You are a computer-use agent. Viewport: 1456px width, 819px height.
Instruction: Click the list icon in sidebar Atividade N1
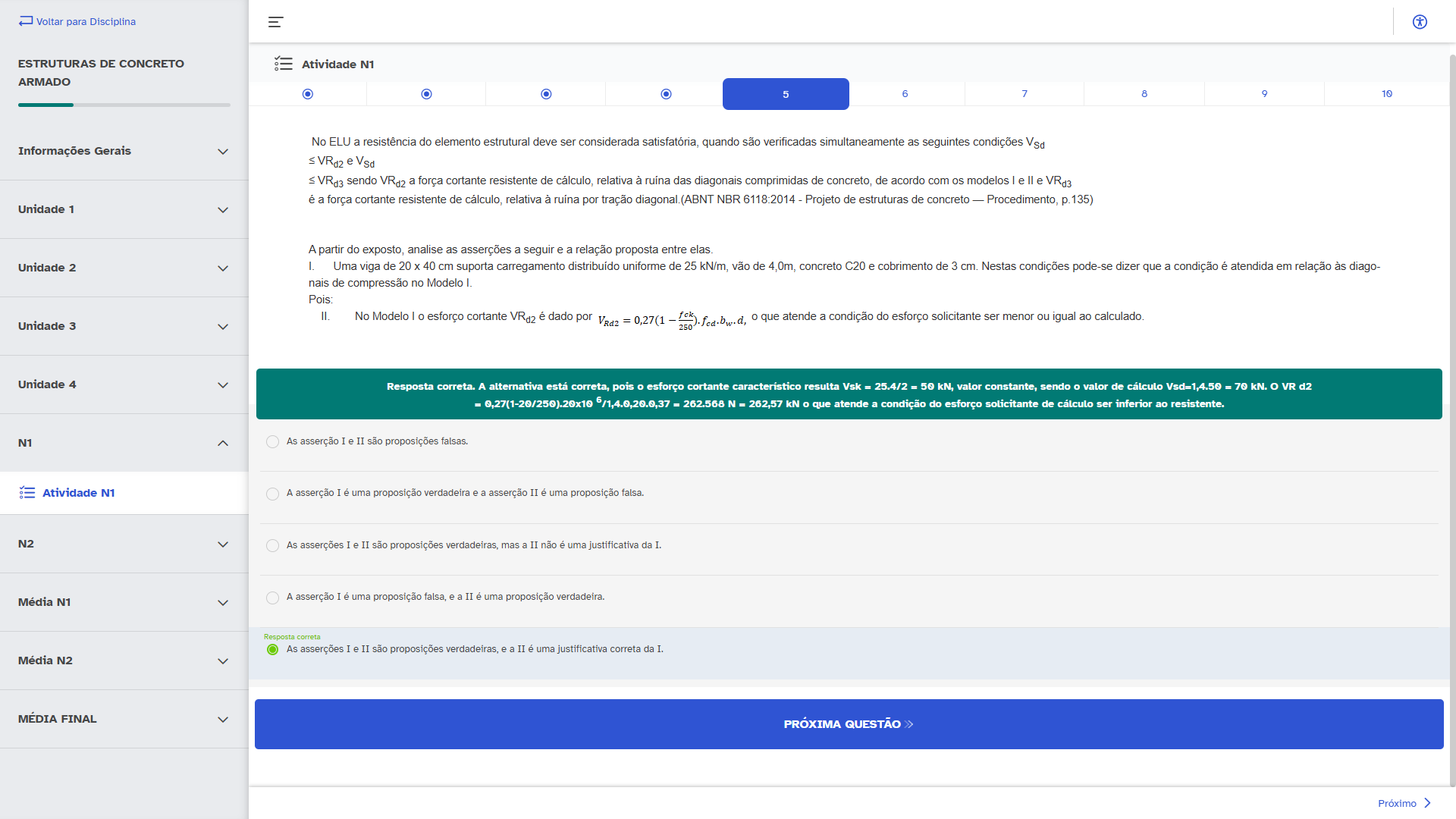[27, 493]
